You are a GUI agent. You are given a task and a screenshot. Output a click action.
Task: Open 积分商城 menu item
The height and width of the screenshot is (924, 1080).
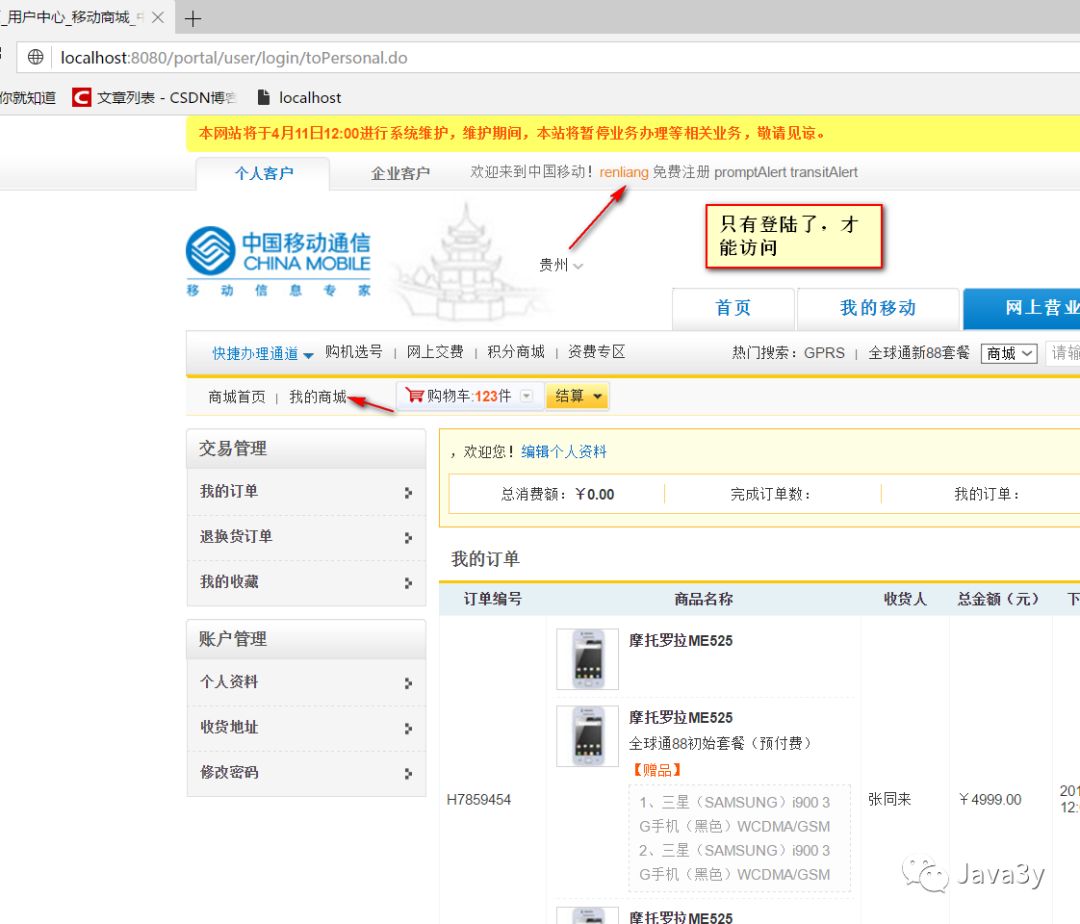click(x=516, y=352)
